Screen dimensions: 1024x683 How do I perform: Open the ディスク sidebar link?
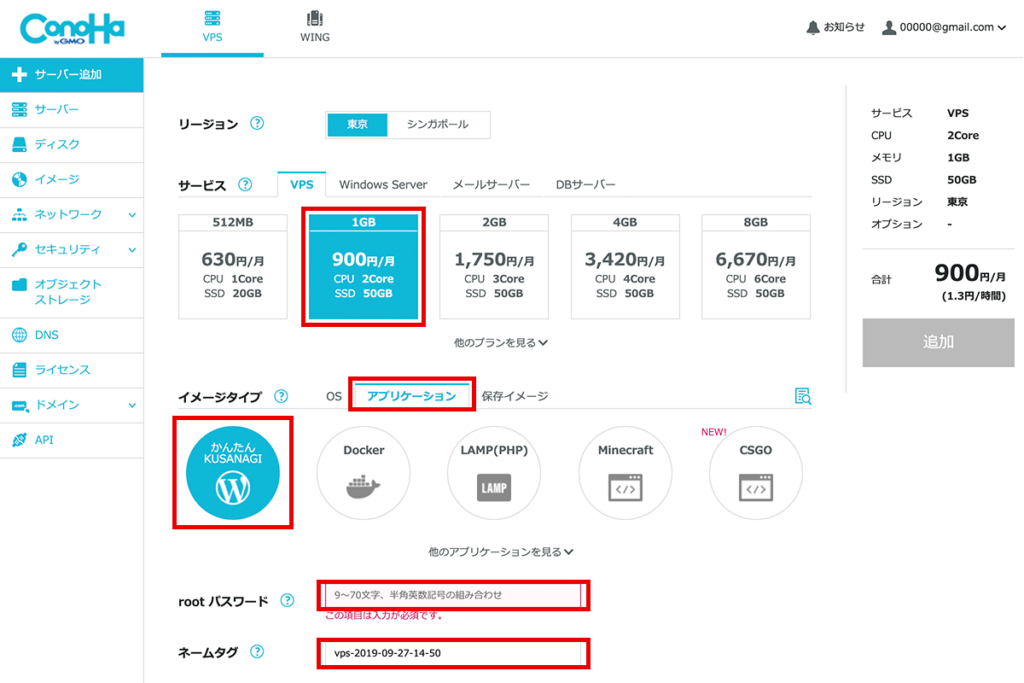click(72, 144)
